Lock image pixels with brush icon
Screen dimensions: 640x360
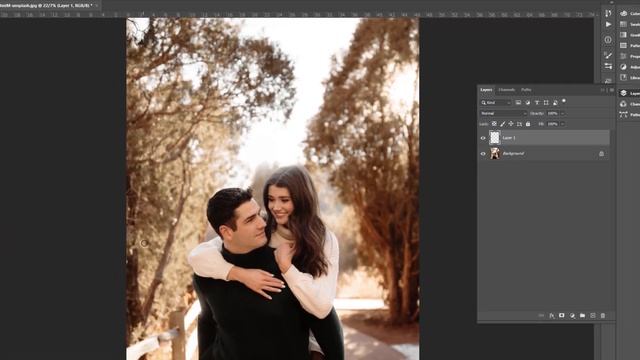(x=503, y=124)
